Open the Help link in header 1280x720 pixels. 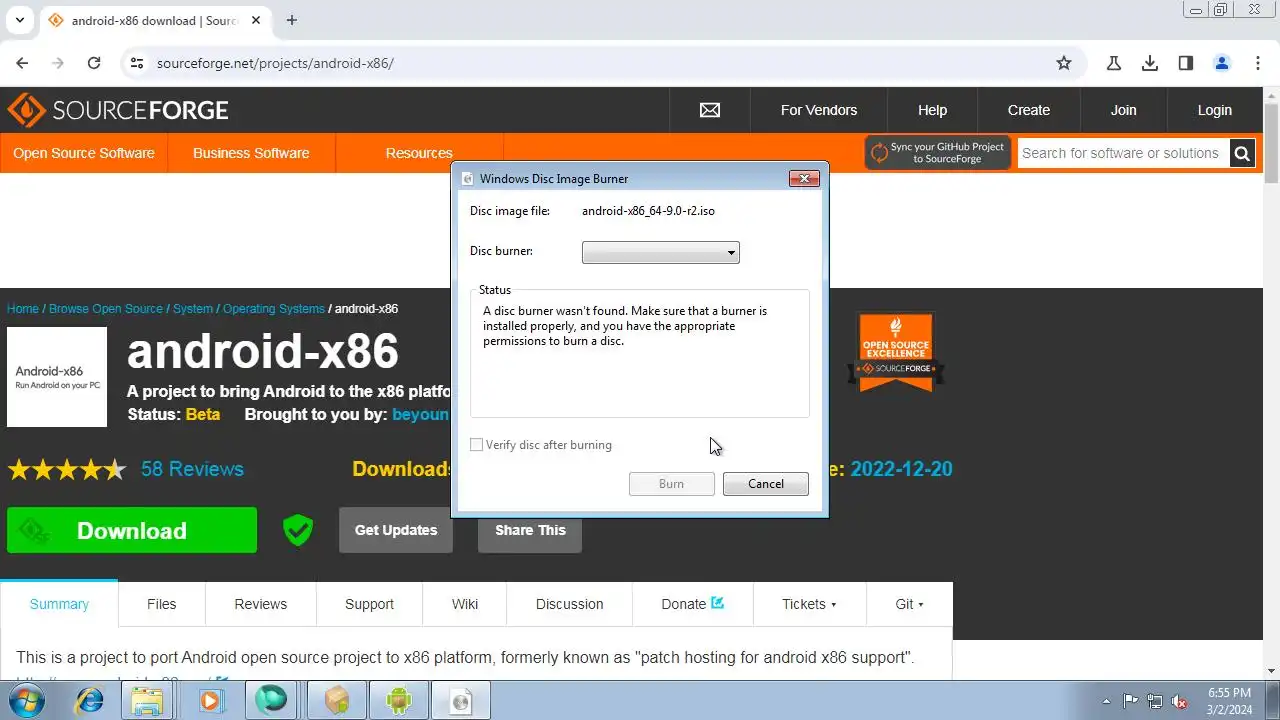[x=932, y=110]
